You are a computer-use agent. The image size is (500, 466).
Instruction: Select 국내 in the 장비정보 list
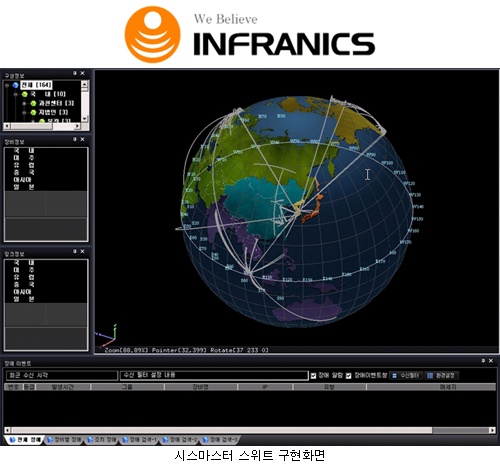24,151
